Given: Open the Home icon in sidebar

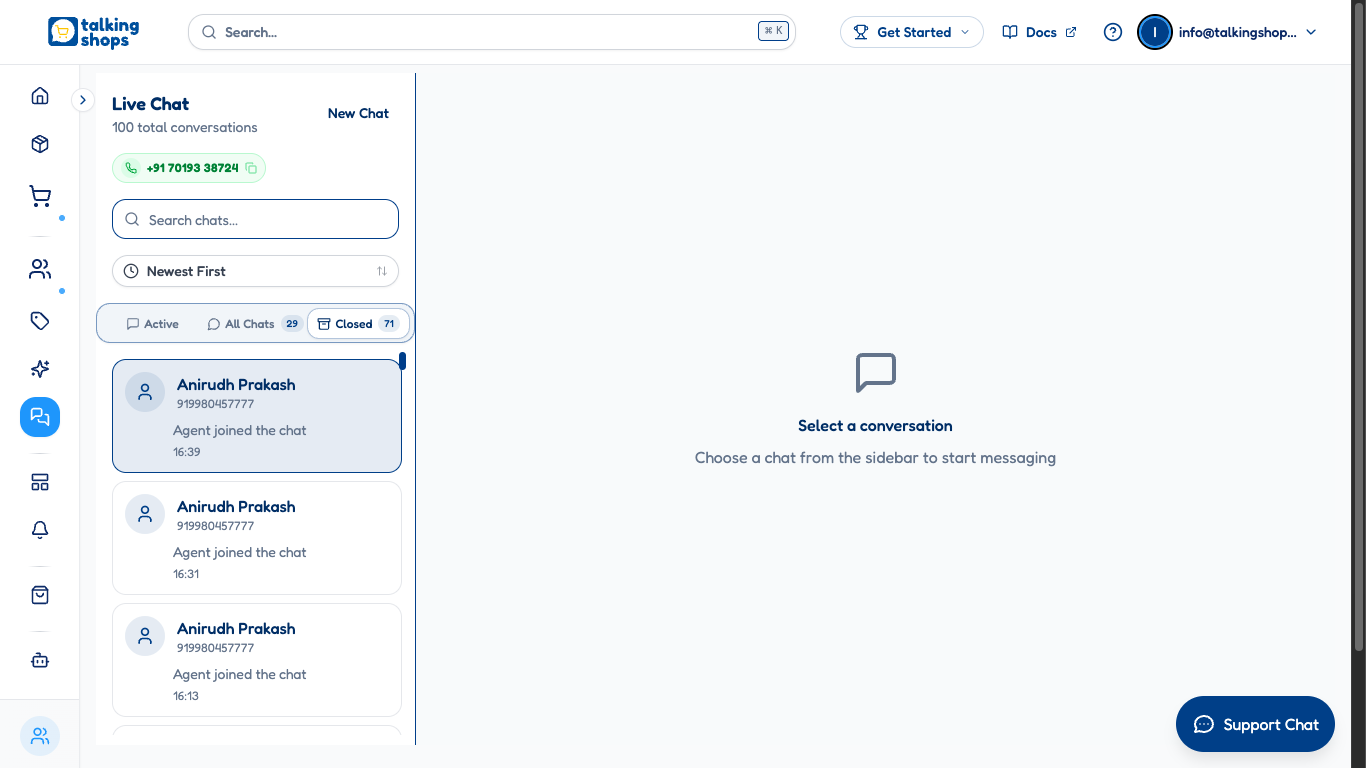Looking at the screenshot, I should (x=40, y=96).
